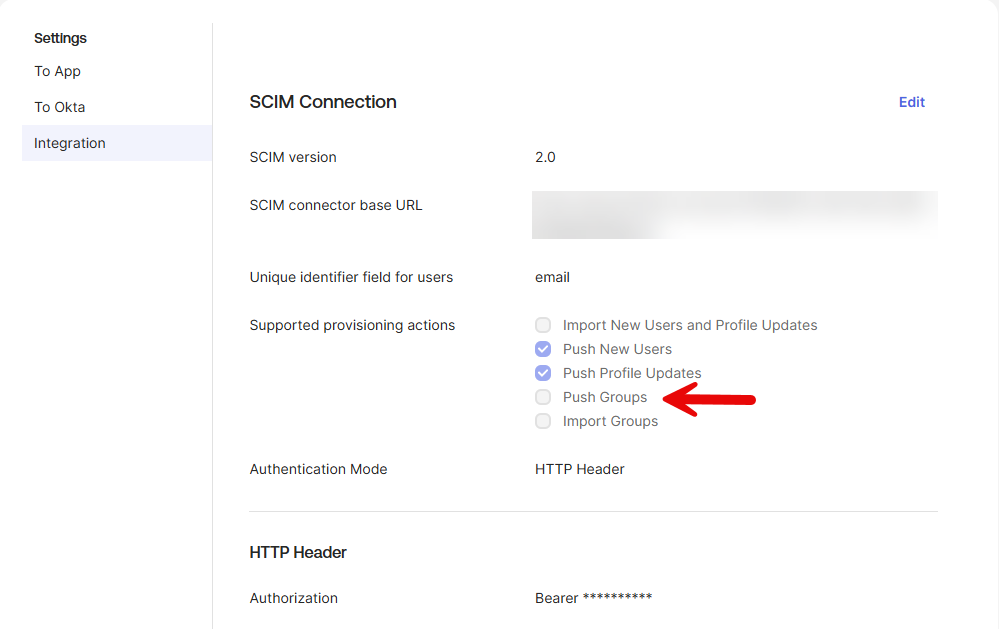Switch to the To Okta tab
The height and width of the screenshot is (629, 999).
60,107
